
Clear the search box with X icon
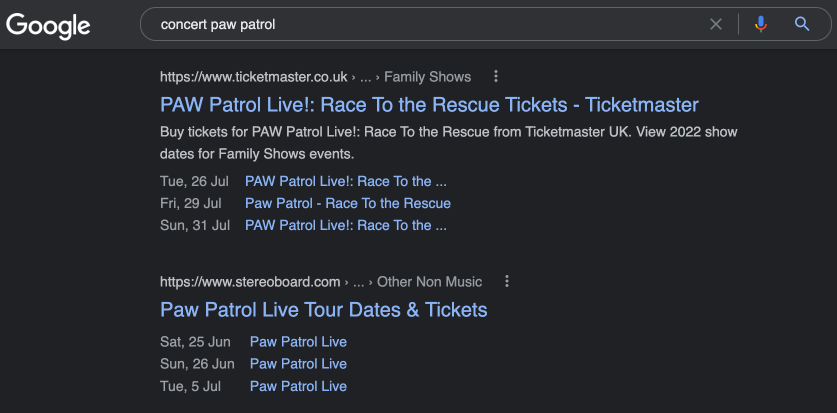715,24
